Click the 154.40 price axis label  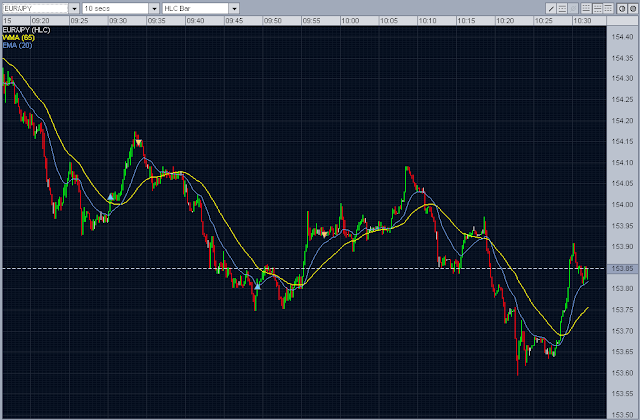pyautogui.click(x=622, y=37)
